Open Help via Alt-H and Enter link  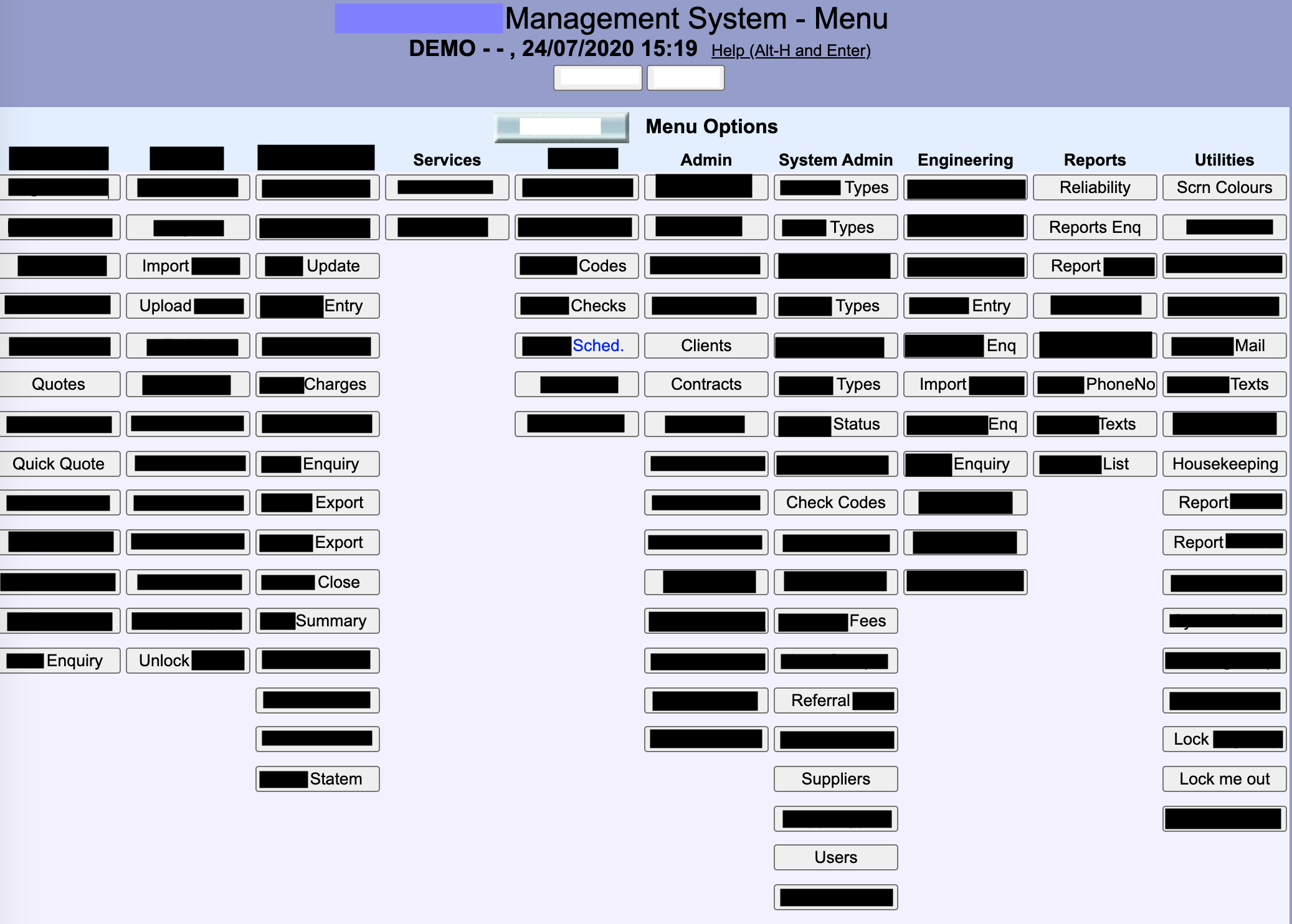pos(790,49)
